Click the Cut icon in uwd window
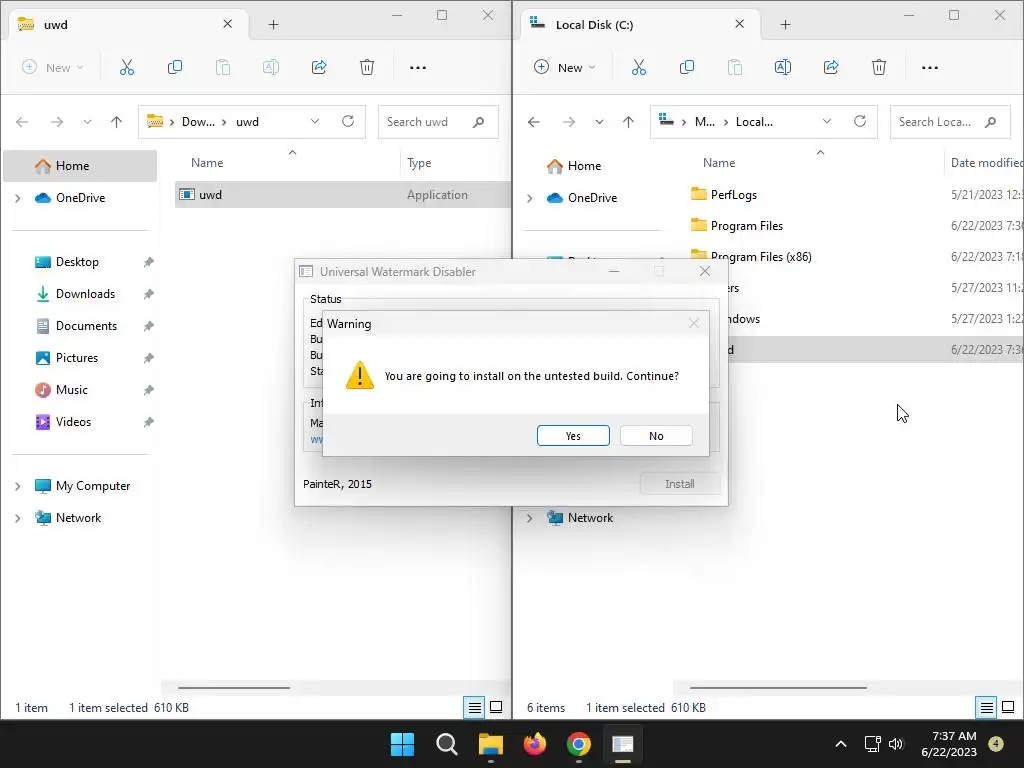 click(x=127, y=67)
